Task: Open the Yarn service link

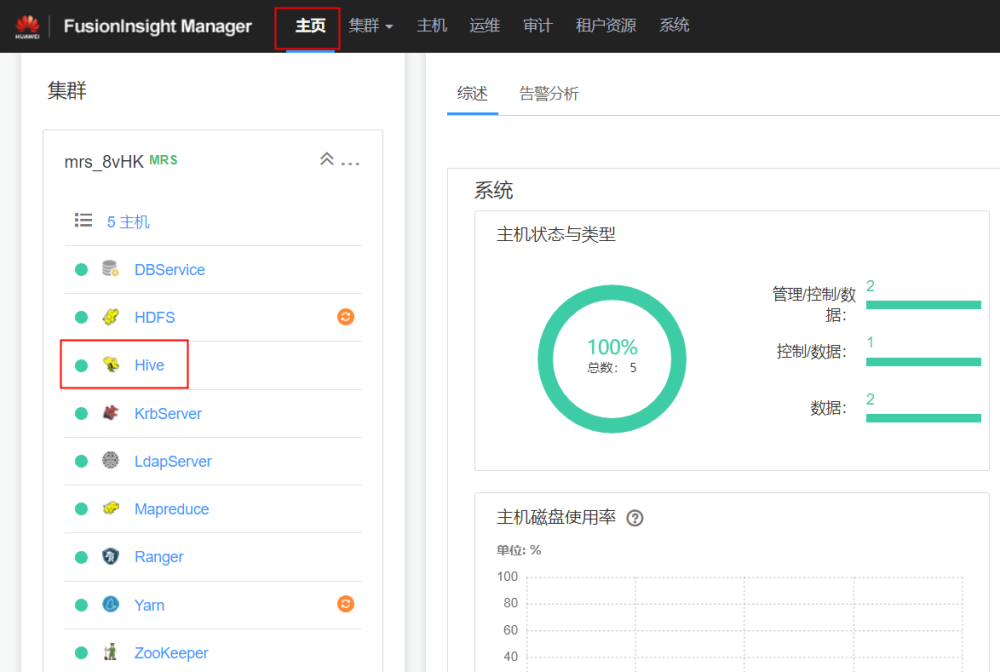Action: [149, 605]
